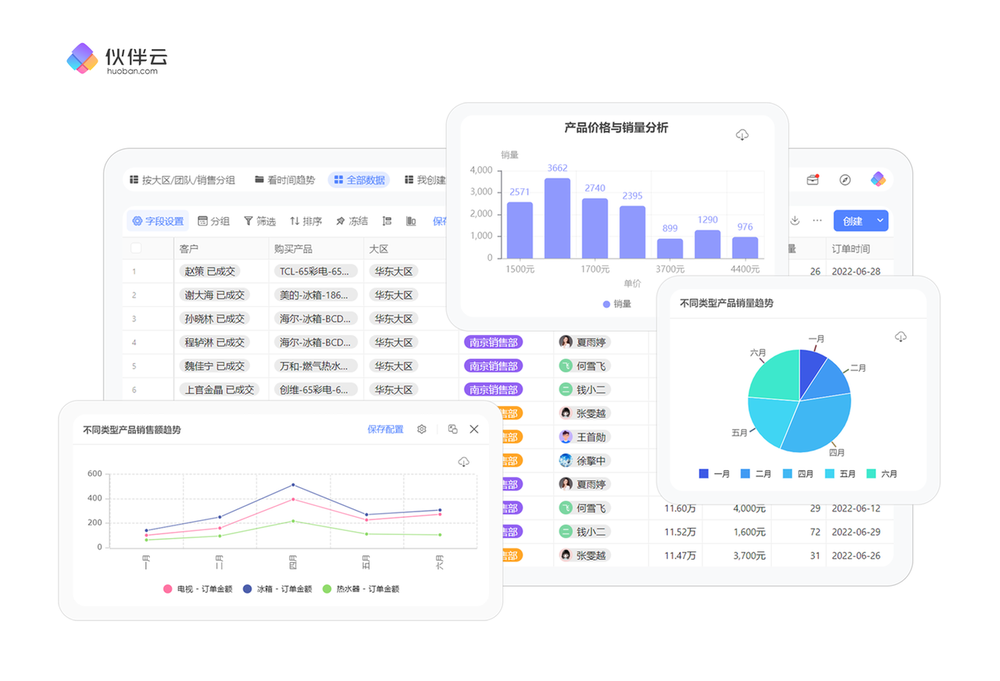
Task: Click cloud download icon on line chart
Action: [463, 462]
